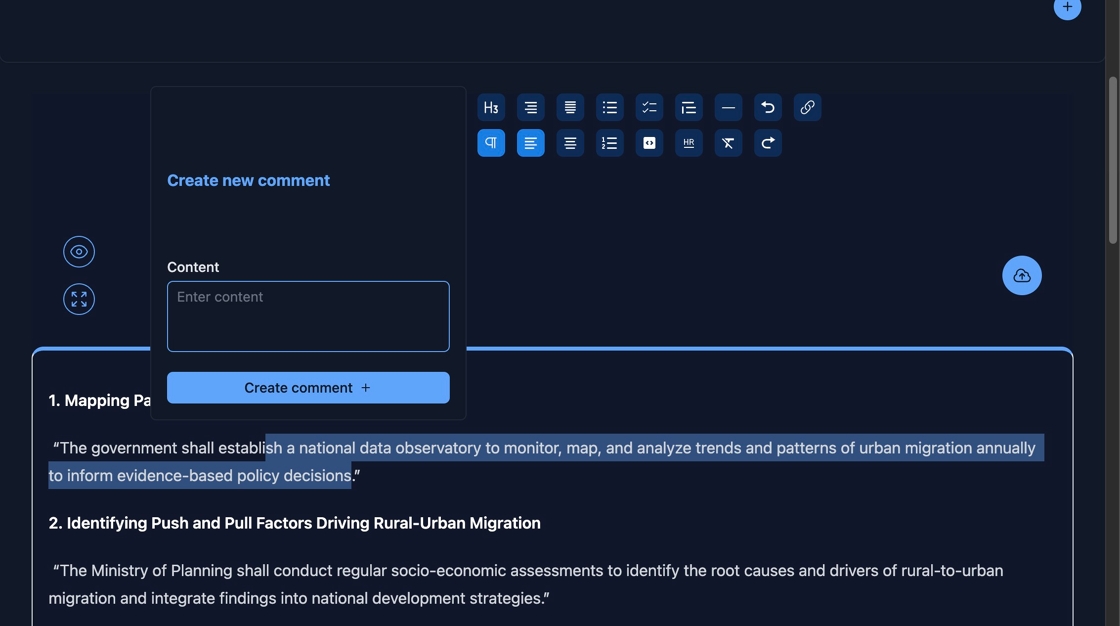Toggle preview with the eye icon

tap(79, 252)
